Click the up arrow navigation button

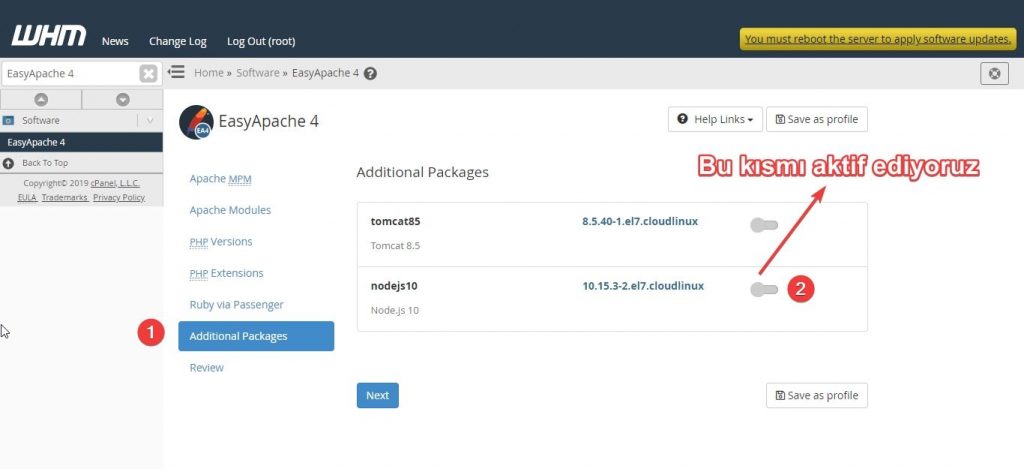pos(40,99)
